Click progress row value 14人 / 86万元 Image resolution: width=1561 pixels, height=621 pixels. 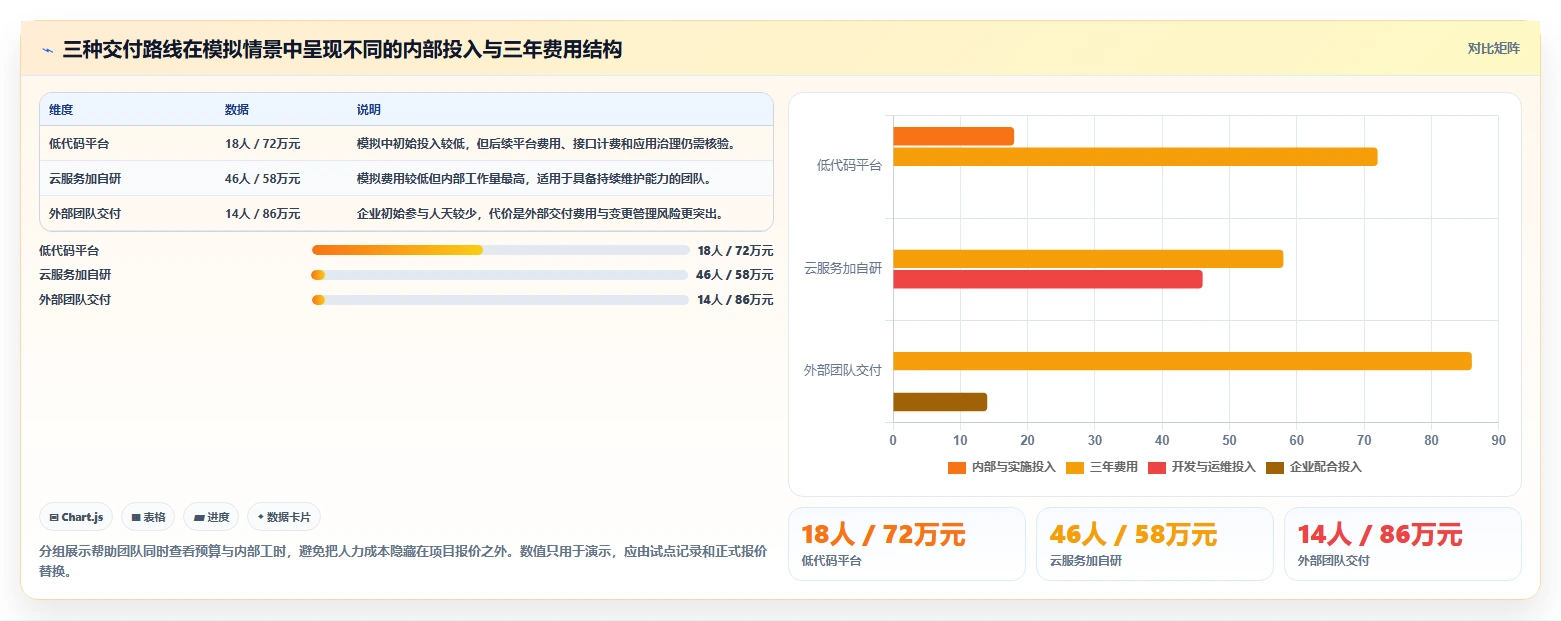tap(735, 300)
